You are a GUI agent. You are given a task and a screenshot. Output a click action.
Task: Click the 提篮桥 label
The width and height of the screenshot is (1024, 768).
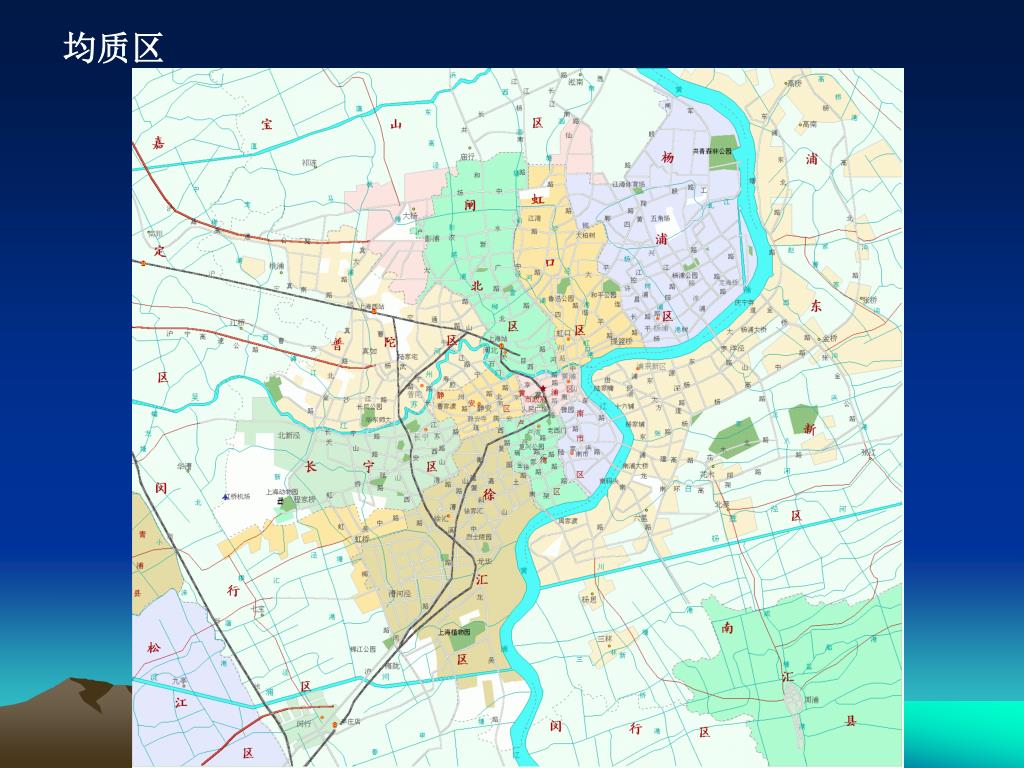coord(620,341)
